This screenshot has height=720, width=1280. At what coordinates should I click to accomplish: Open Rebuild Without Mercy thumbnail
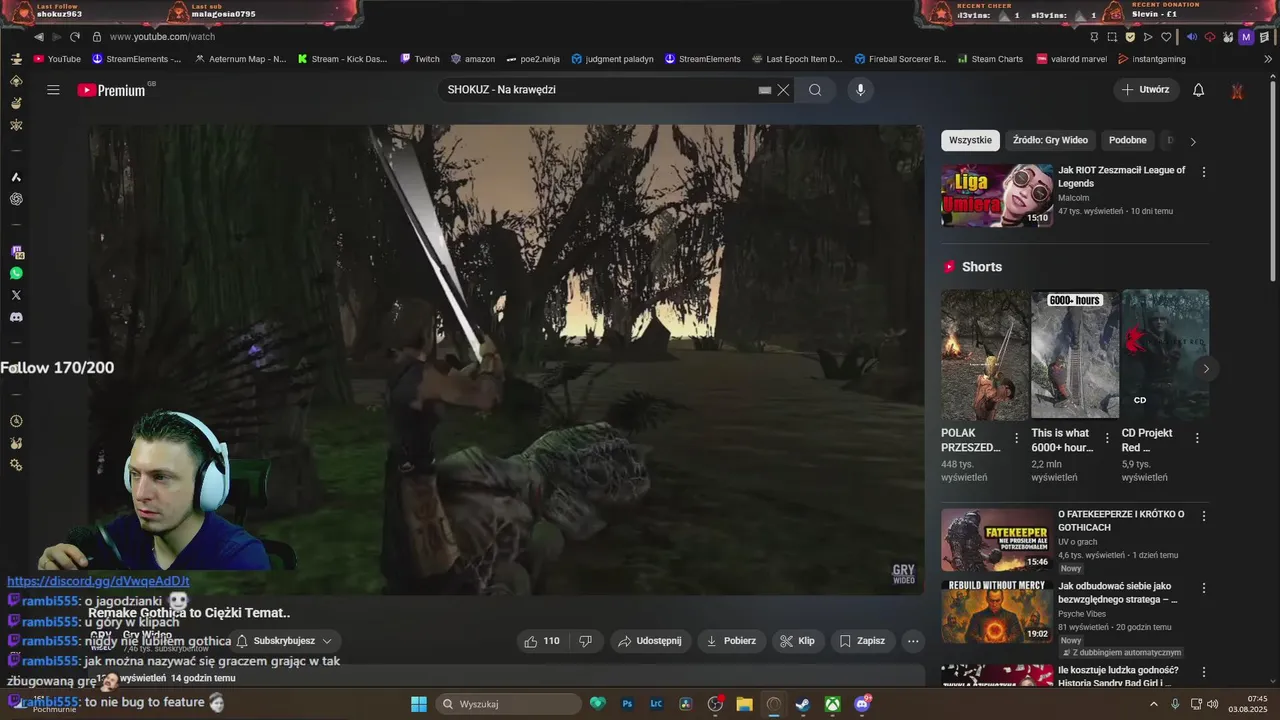pyautogui.click(x=997, y=612)
